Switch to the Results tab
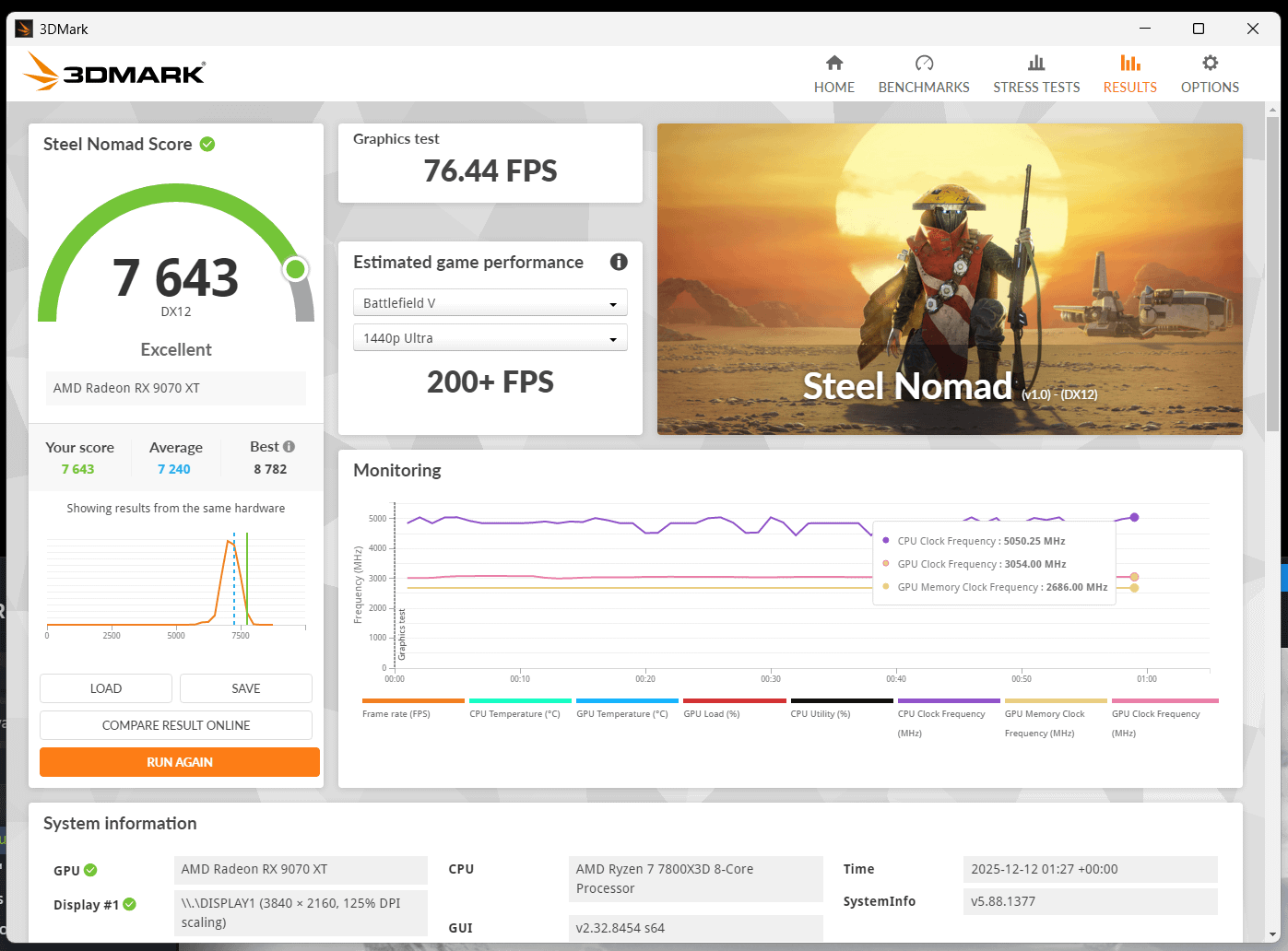 click(x=1129, y=74)
